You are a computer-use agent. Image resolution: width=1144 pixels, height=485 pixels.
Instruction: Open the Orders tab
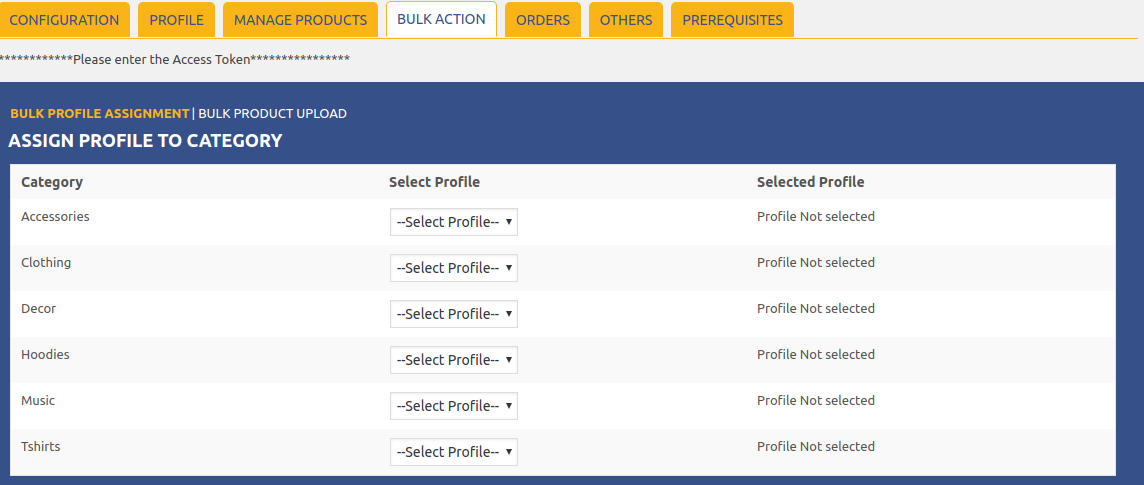pyautogui.click(x=543, y=20)
